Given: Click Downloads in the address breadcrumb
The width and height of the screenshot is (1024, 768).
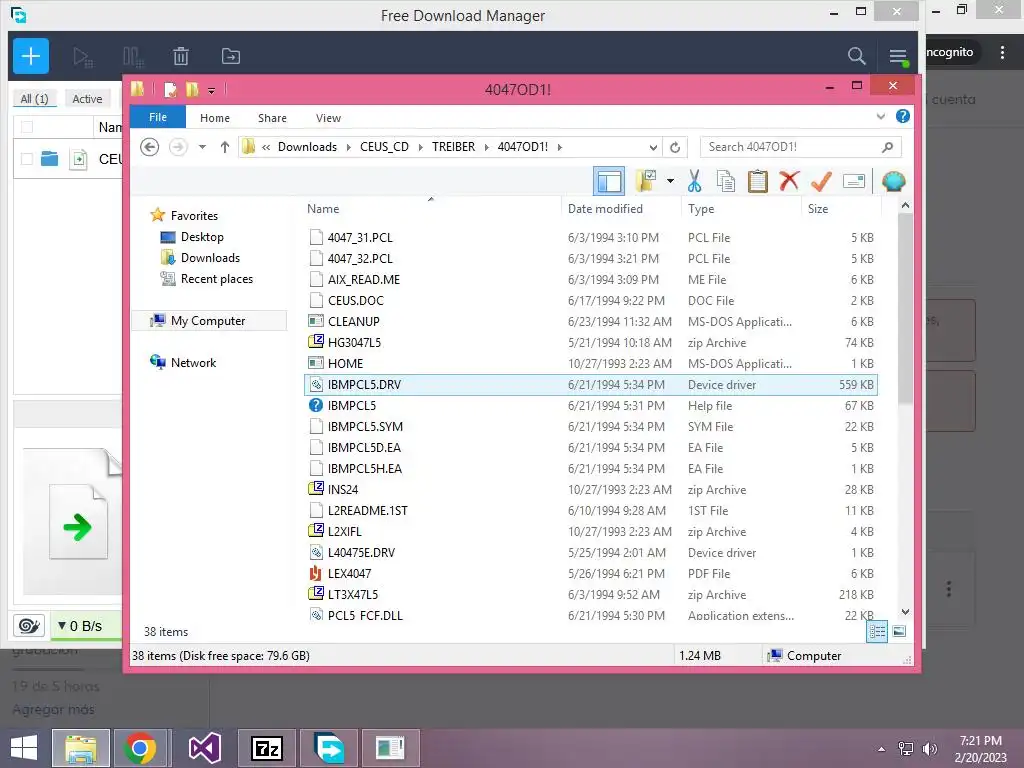Looking at the screenshot, I should pos(307,147).
